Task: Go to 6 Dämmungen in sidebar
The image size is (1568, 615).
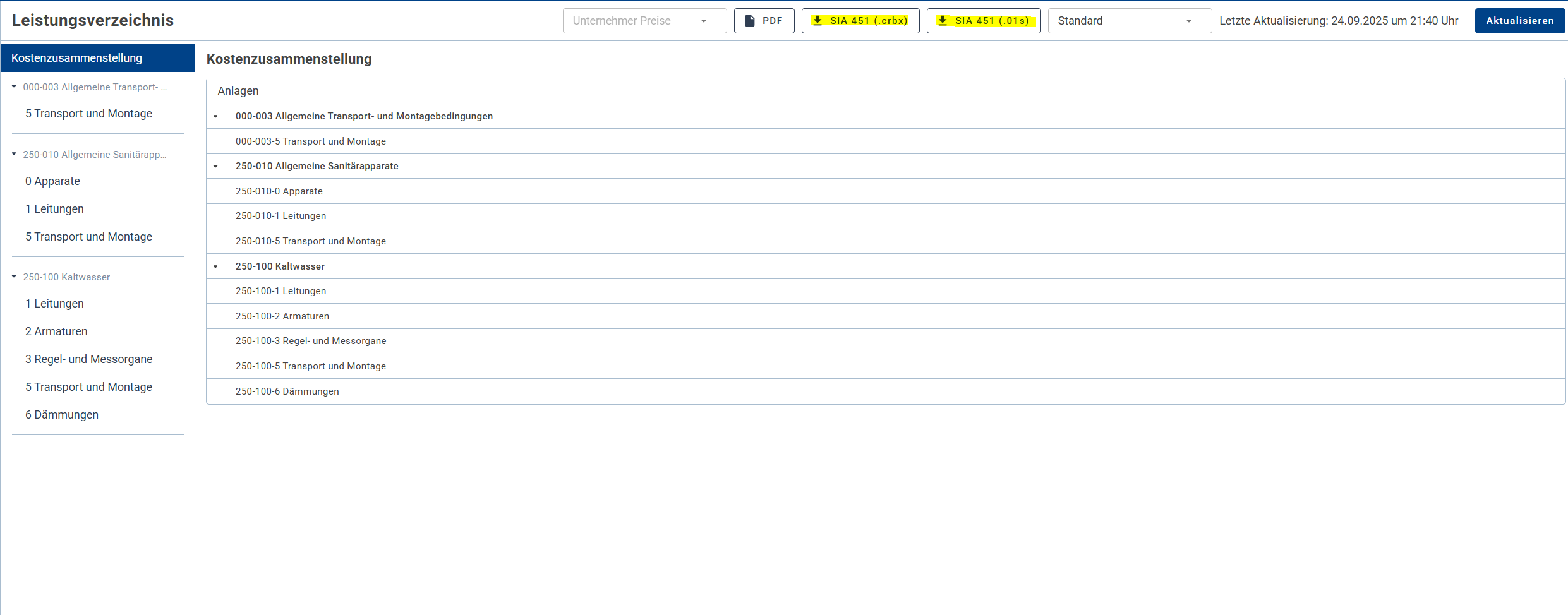Action: (62, 415)
